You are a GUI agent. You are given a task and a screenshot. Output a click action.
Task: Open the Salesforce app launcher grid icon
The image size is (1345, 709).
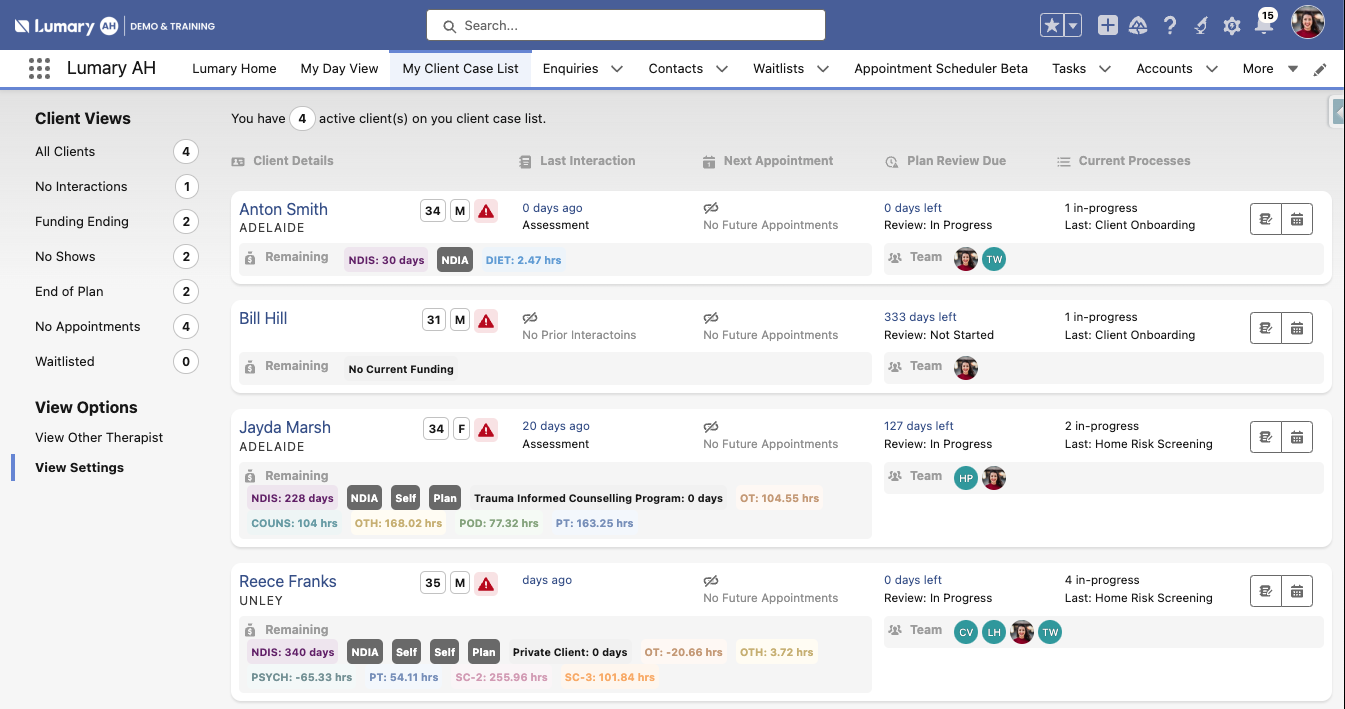[39, 68]
